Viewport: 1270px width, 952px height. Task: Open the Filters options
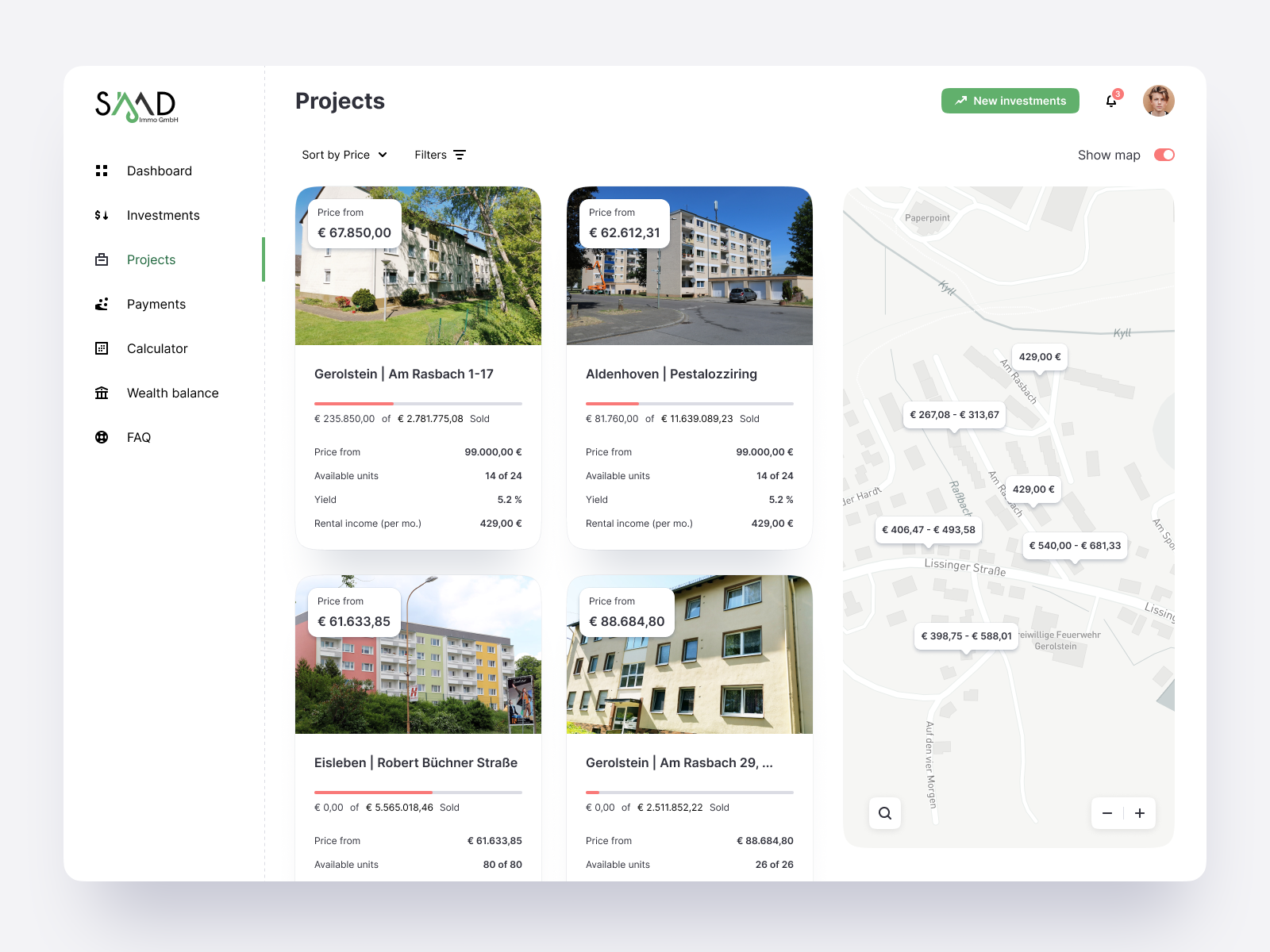click(439, 155)
